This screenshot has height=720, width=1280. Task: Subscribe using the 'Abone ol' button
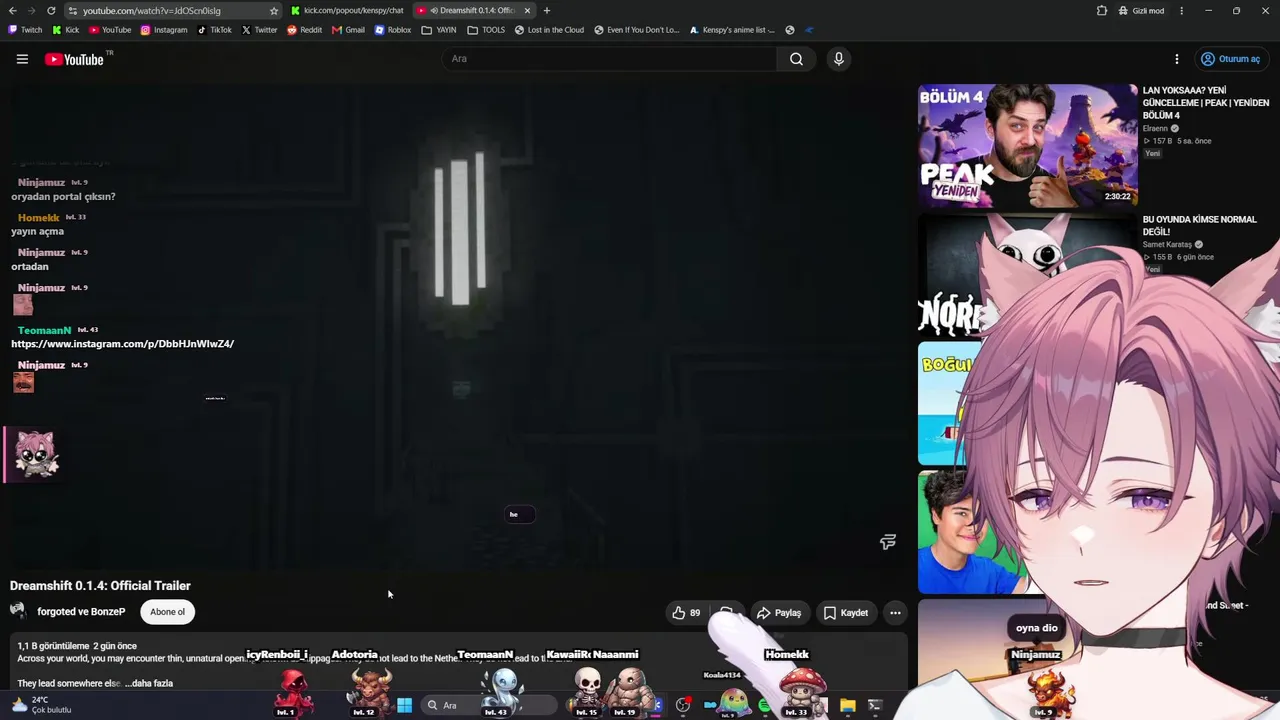point(167,612)
